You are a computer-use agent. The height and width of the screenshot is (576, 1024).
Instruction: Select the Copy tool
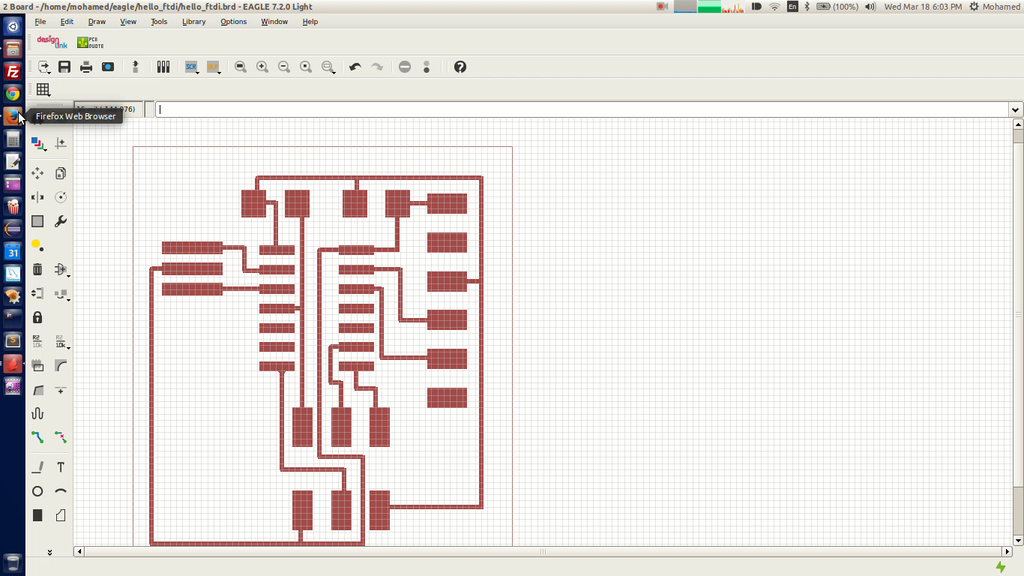pos(61,173)
